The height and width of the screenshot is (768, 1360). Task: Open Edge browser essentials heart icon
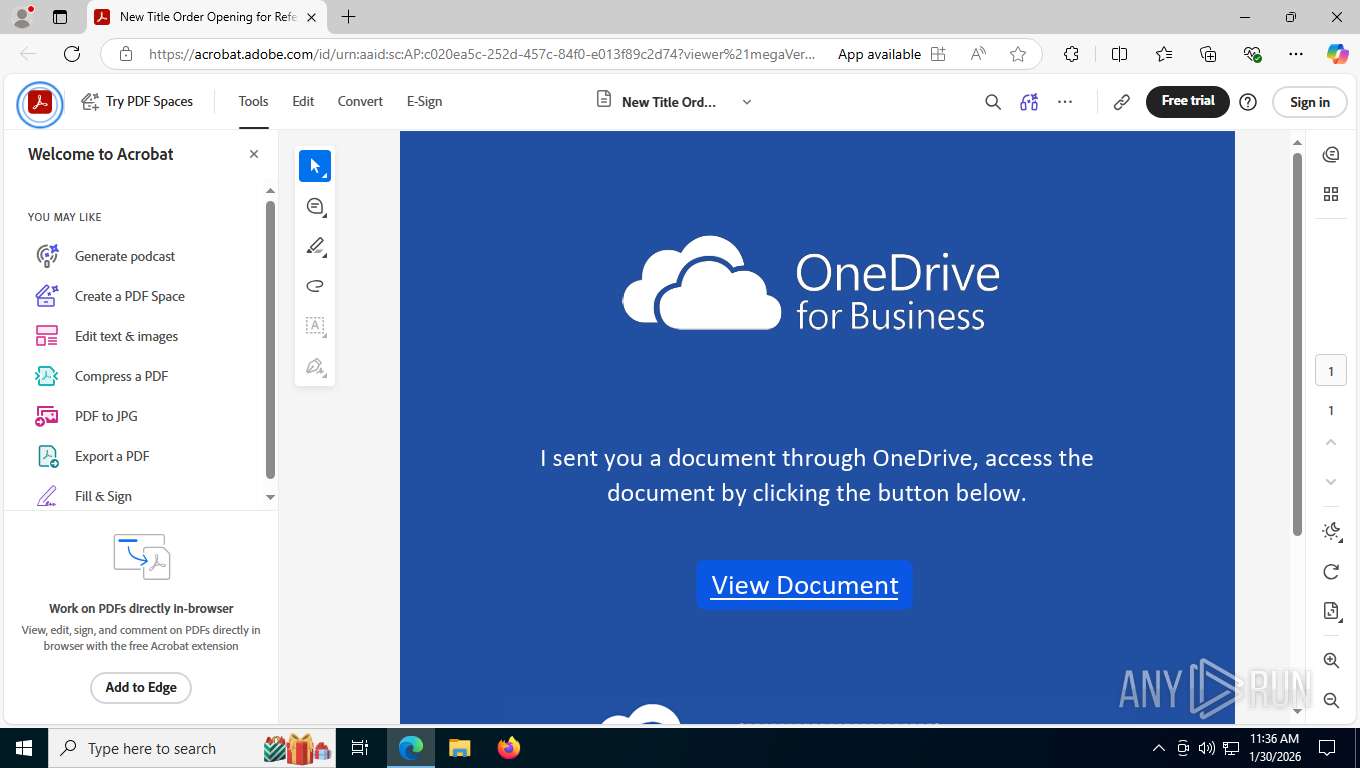click(x=1253, y=54)
